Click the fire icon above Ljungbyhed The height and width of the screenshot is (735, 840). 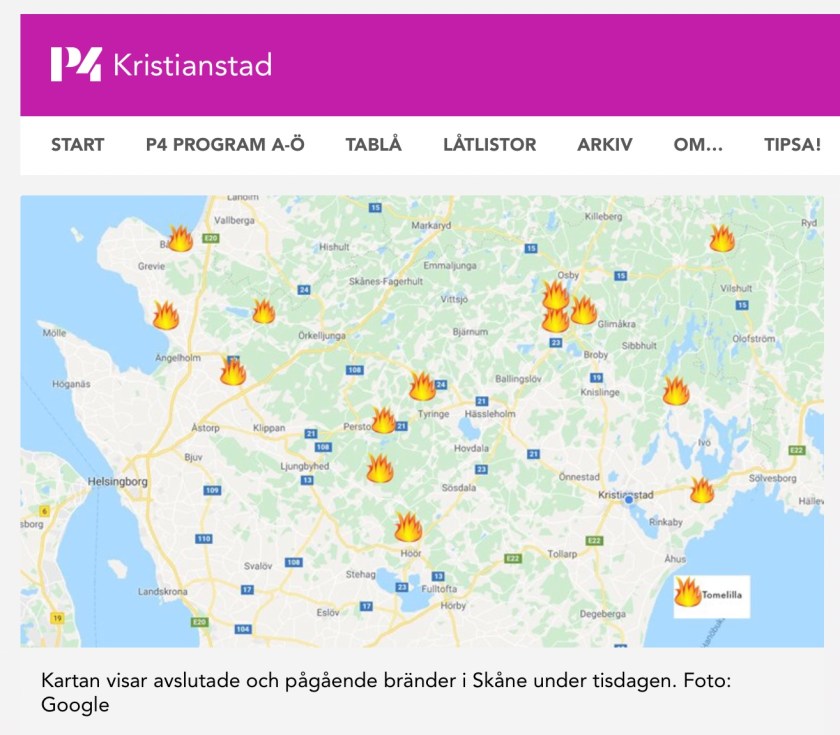click(x=380, y=468)
